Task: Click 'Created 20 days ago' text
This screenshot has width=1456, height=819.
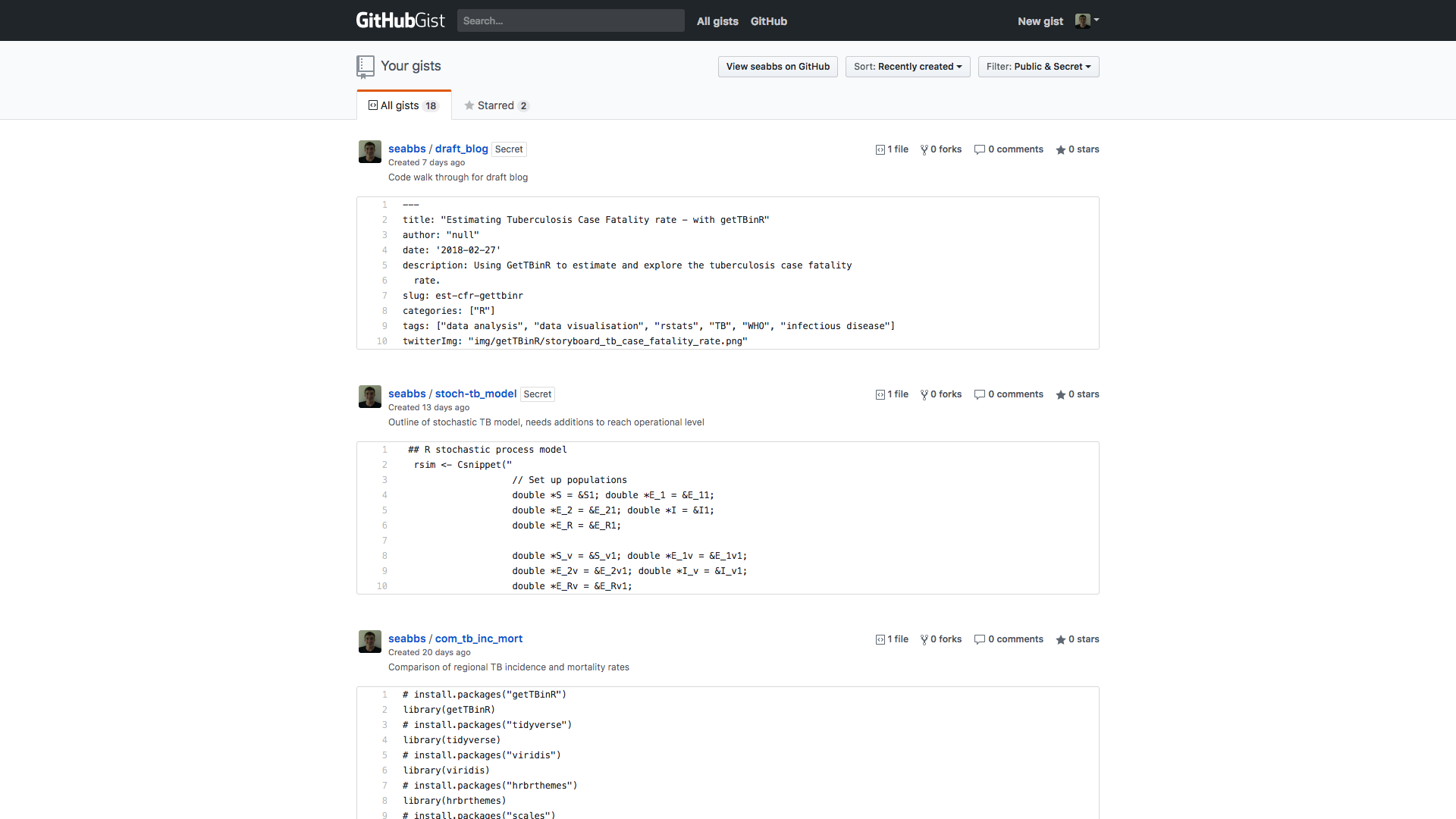Action: tap(429, 652)
